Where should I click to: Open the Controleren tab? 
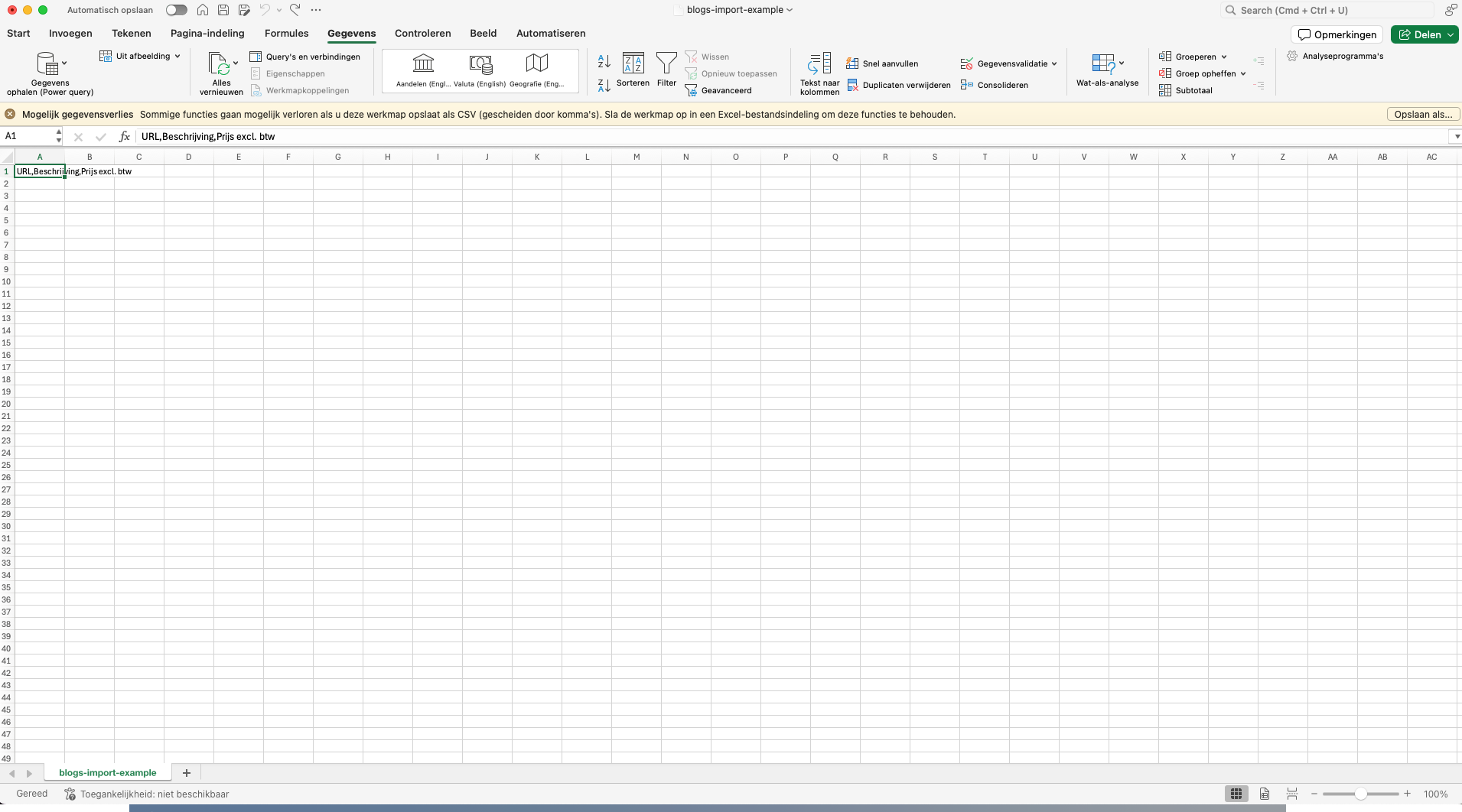coord(422,33)
